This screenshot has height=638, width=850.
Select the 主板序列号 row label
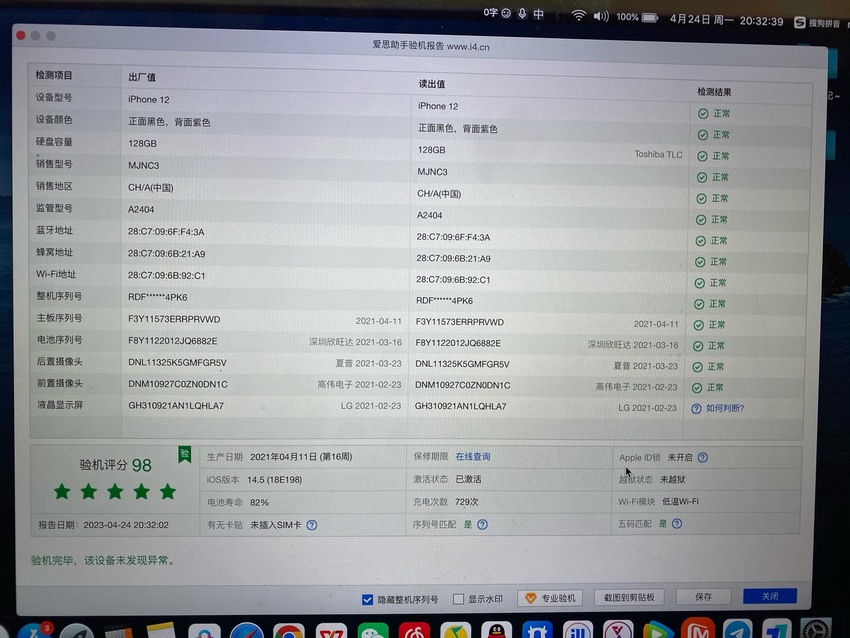click(59, 318)
